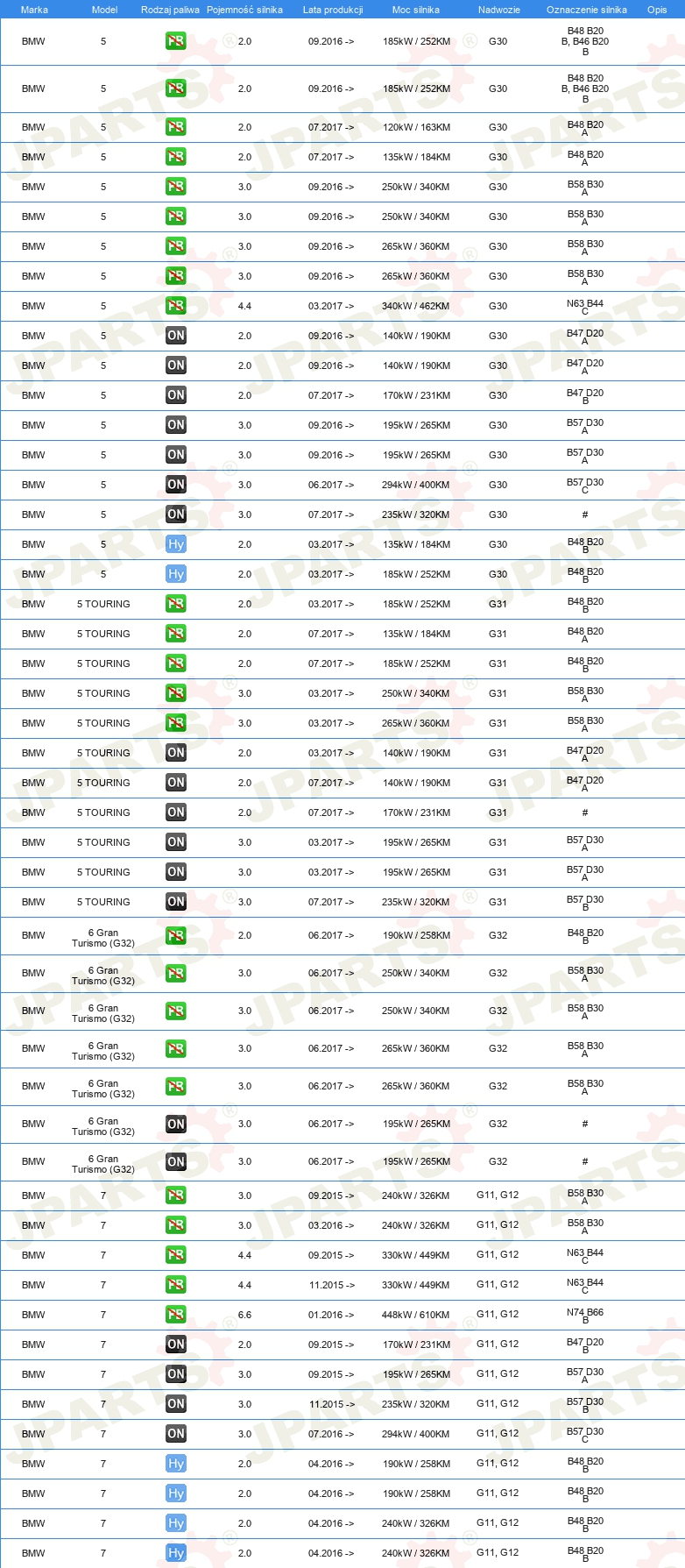Click the Pojemność silnika column header
685x1568 pixels.
click(x=244, y=10)
